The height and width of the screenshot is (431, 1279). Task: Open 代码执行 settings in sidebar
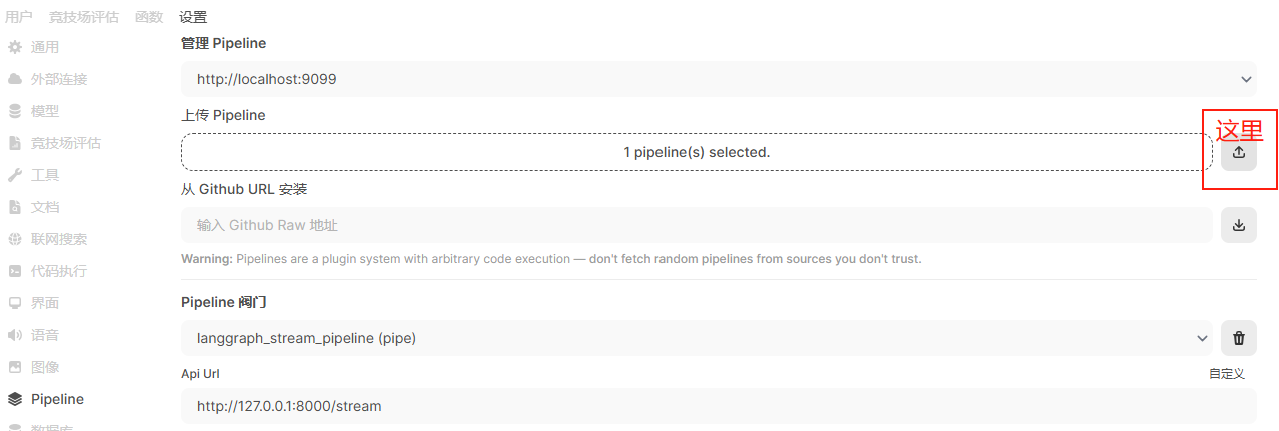58,271
